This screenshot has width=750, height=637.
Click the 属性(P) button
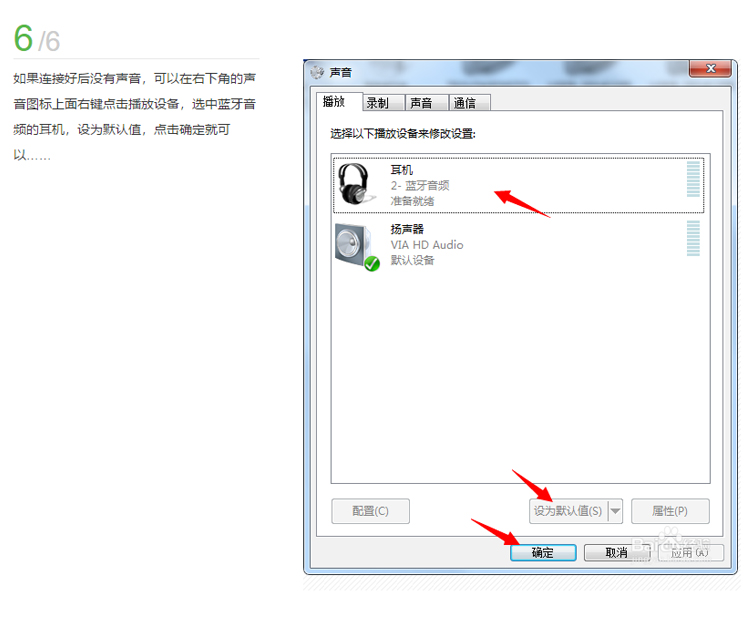pos(670,511)
